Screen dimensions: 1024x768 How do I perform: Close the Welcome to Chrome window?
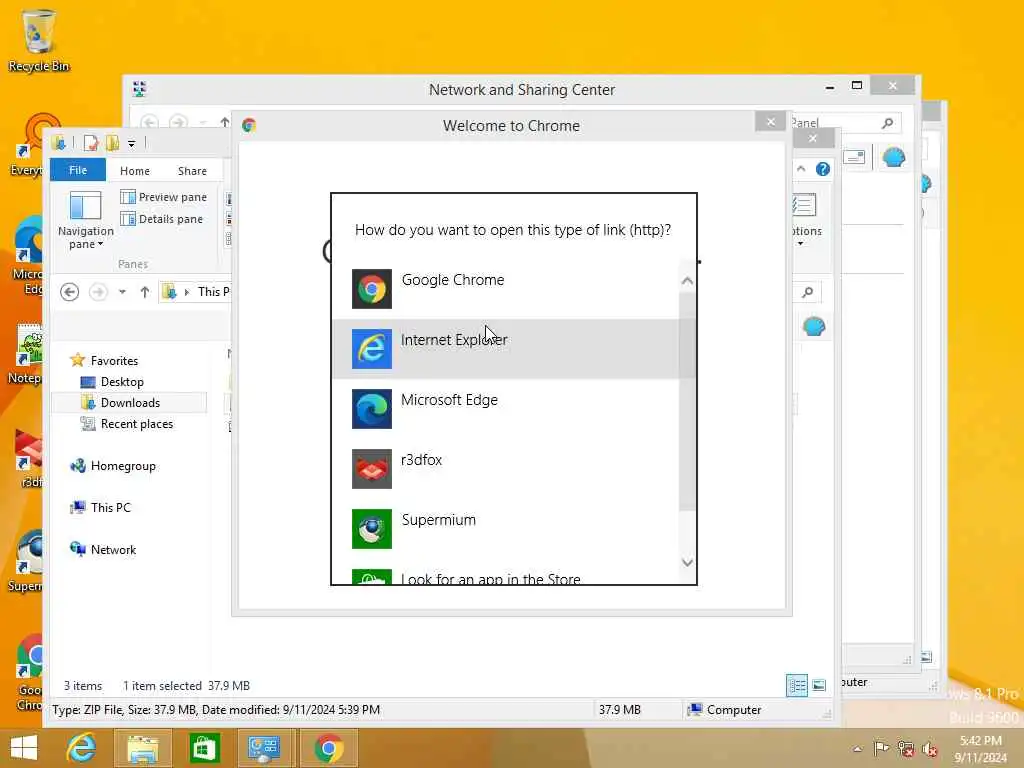click(771, 121)
